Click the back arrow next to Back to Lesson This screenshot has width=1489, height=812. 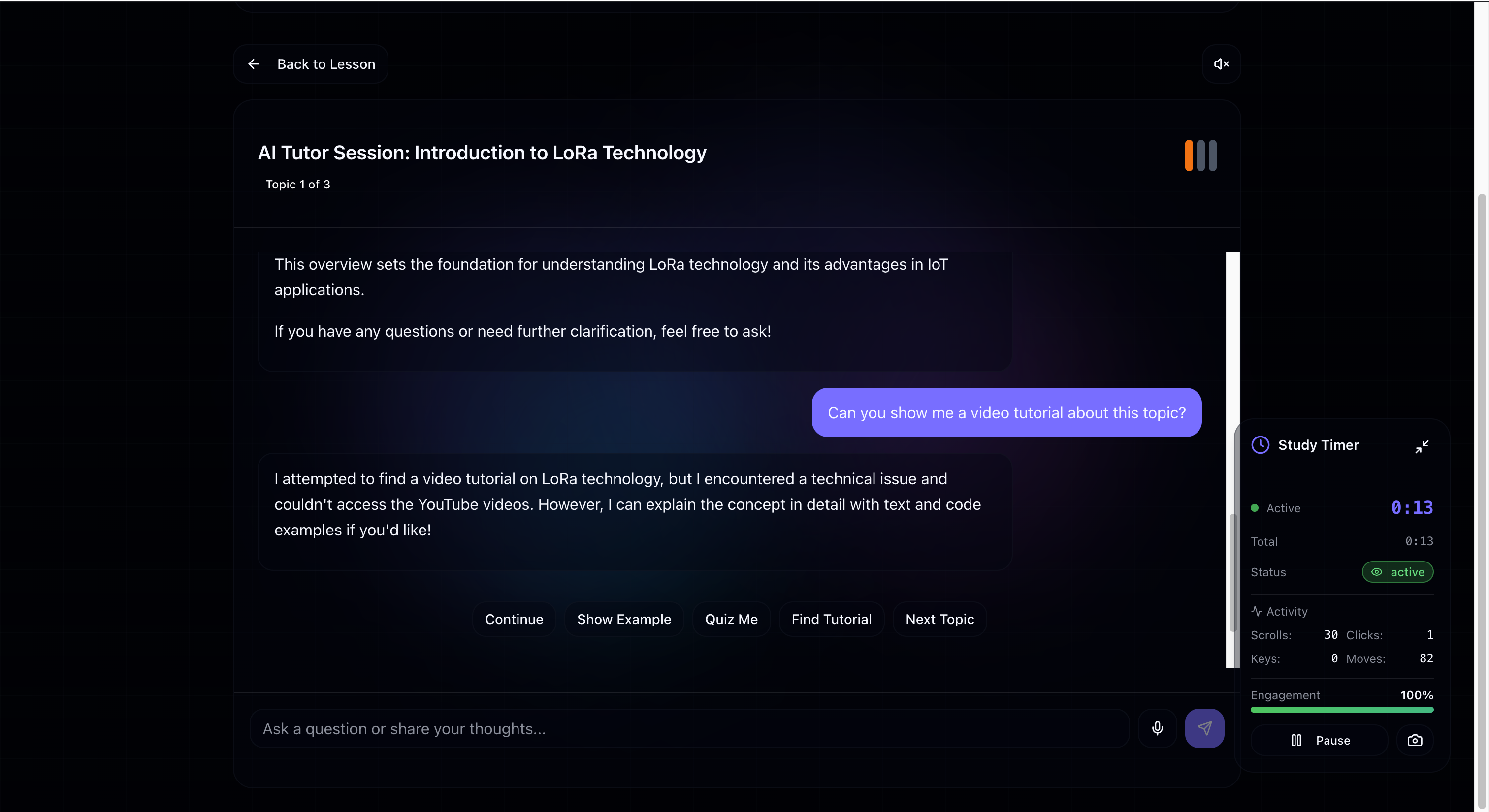[x=253, y=64]
